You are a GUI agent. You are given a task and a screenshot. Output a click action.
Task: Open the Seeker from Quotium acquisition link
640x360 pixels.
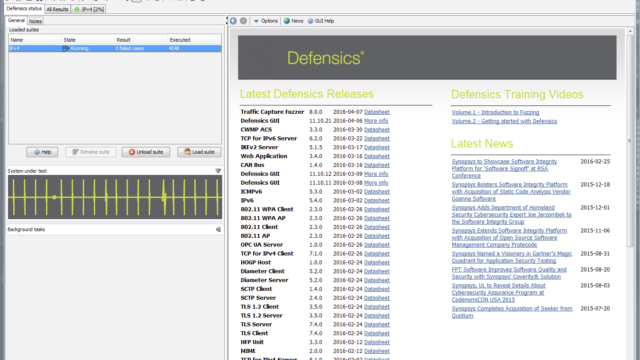click(x=512, y=312)
